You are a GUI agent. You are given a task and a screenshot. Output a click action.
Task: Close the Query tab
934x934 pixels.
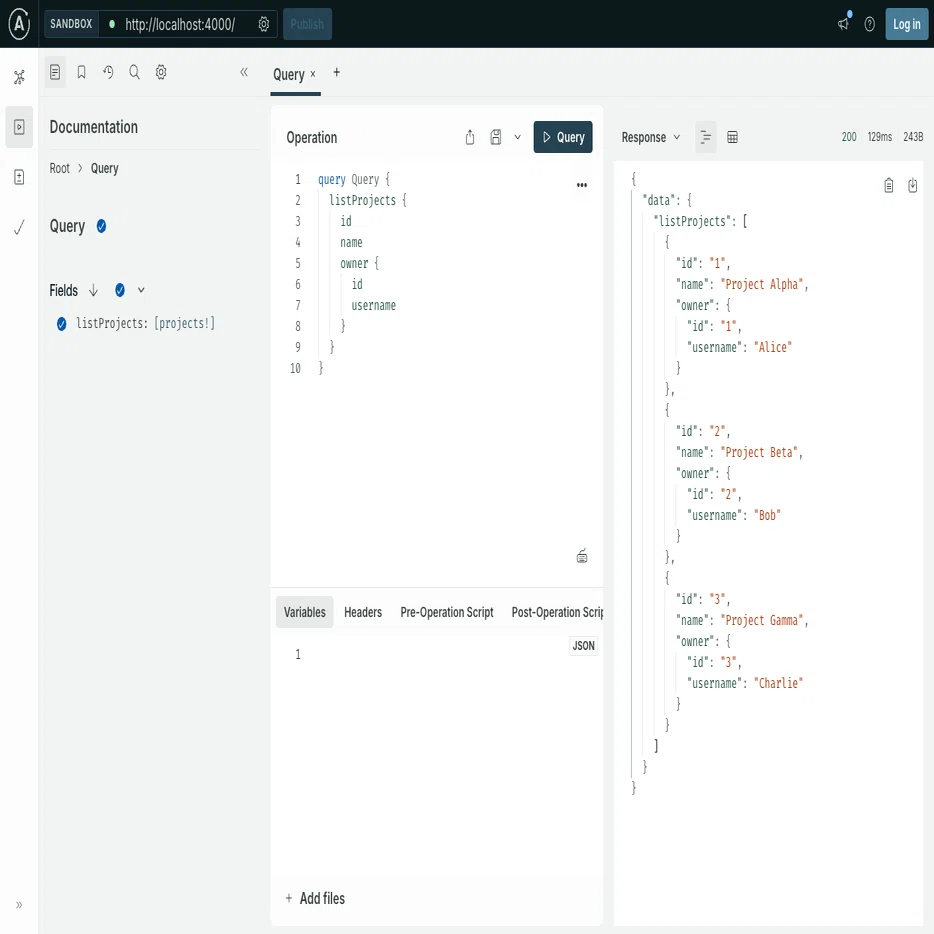pos(313,74)
